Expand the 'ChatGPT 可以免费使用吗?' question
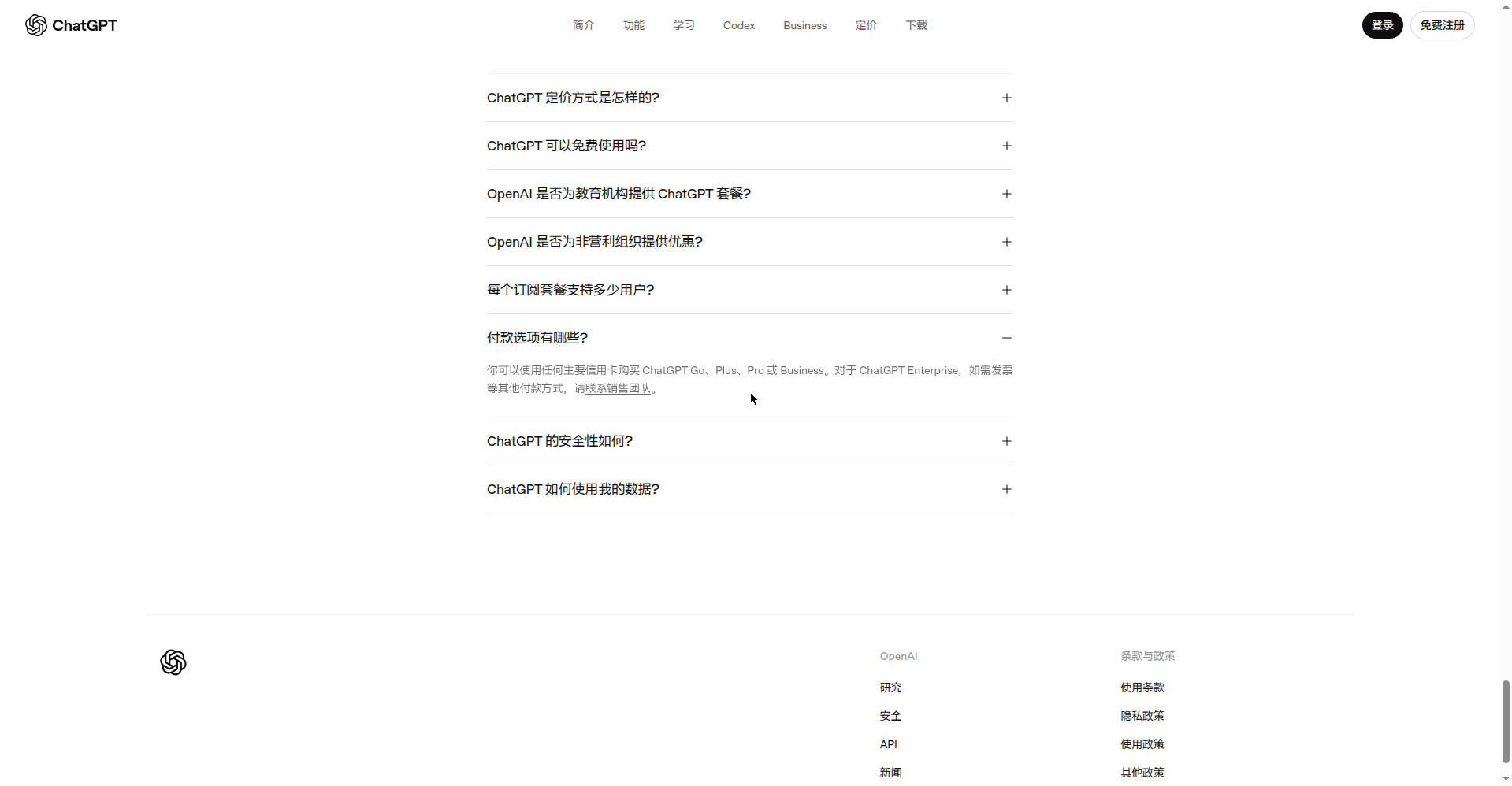This screenshot has width=1512, height=786. coord(749,146)
